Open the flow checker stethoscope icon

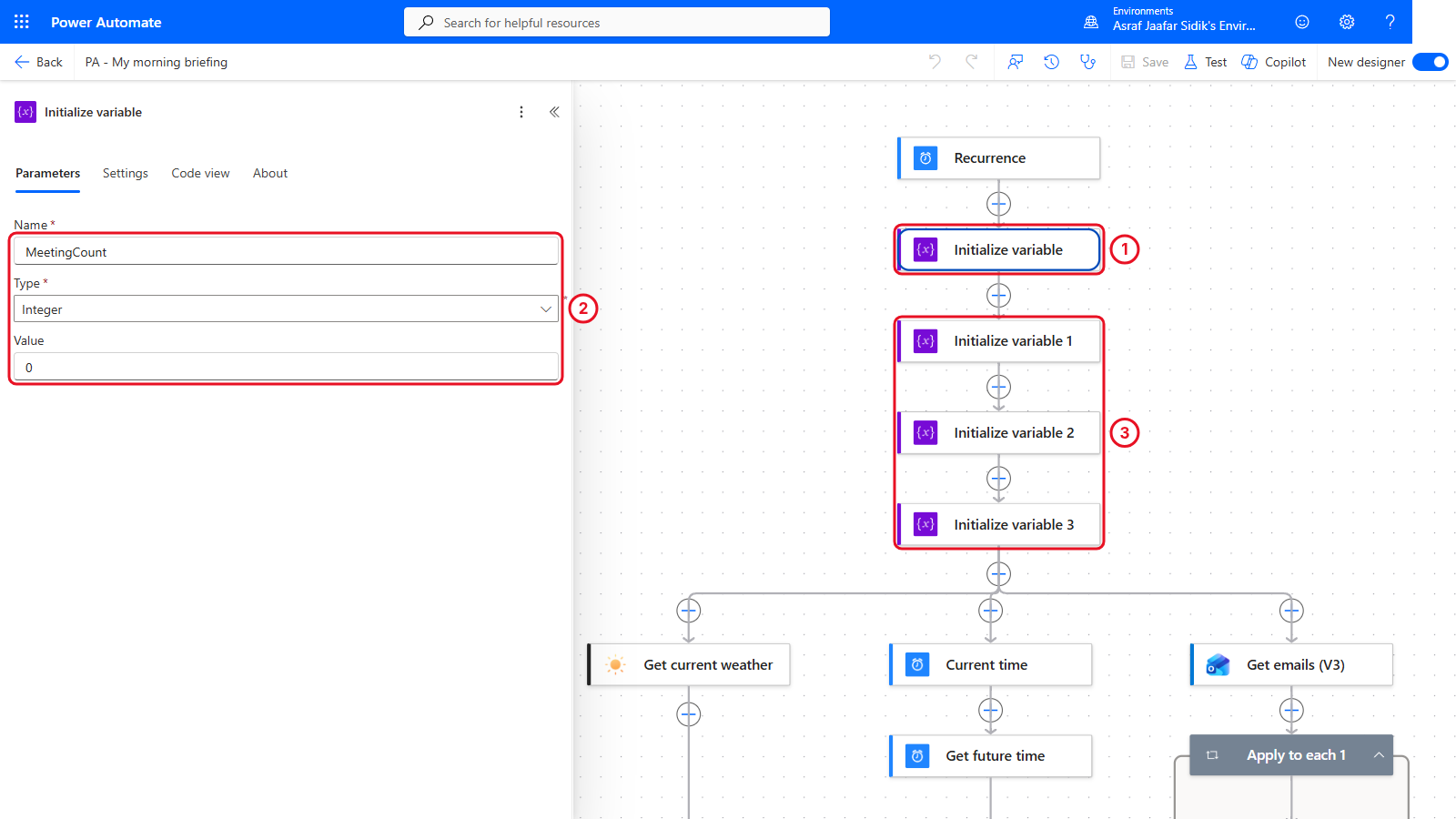pos(1087,62)
